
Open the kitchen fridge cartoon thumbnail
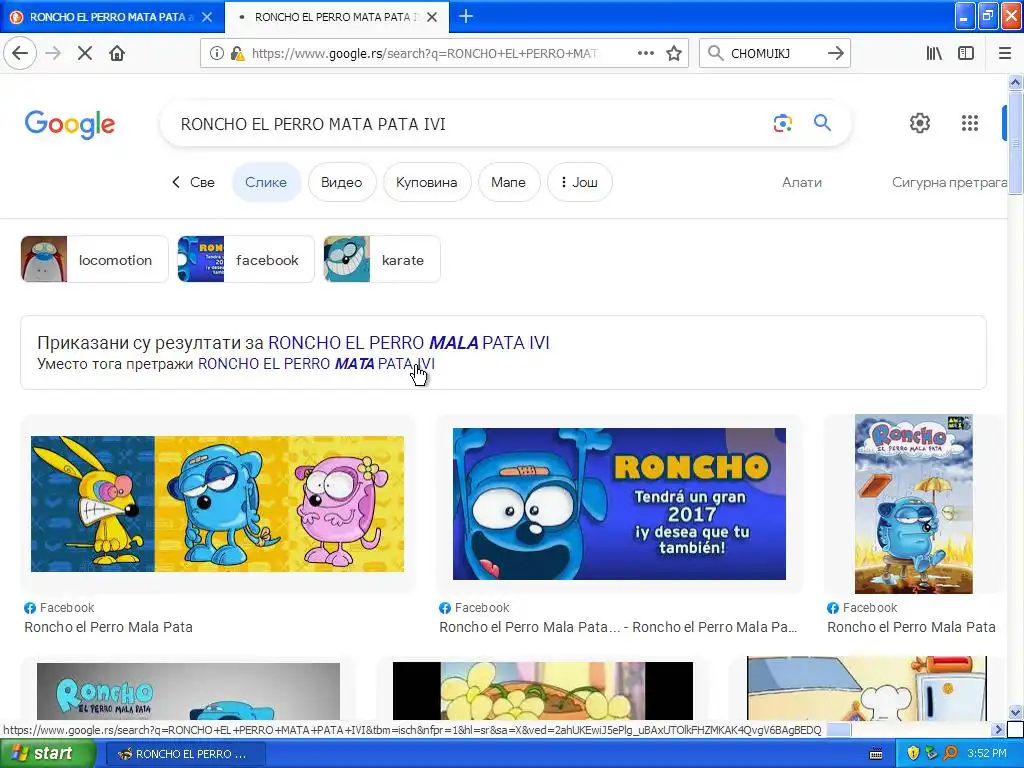[867, 688]
